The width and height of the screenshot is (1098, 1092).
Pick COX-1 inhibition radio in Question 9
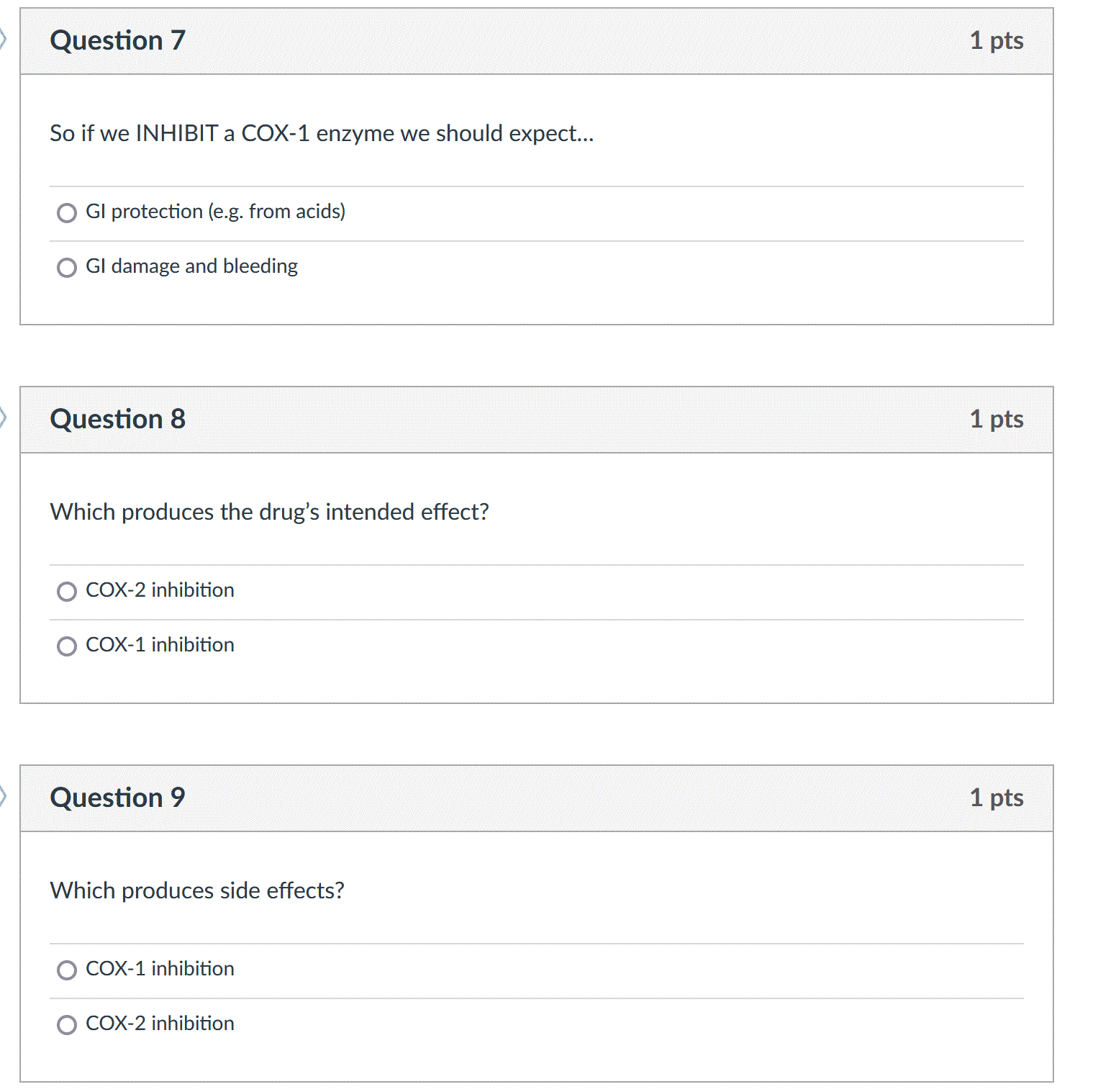coord(67,970)
